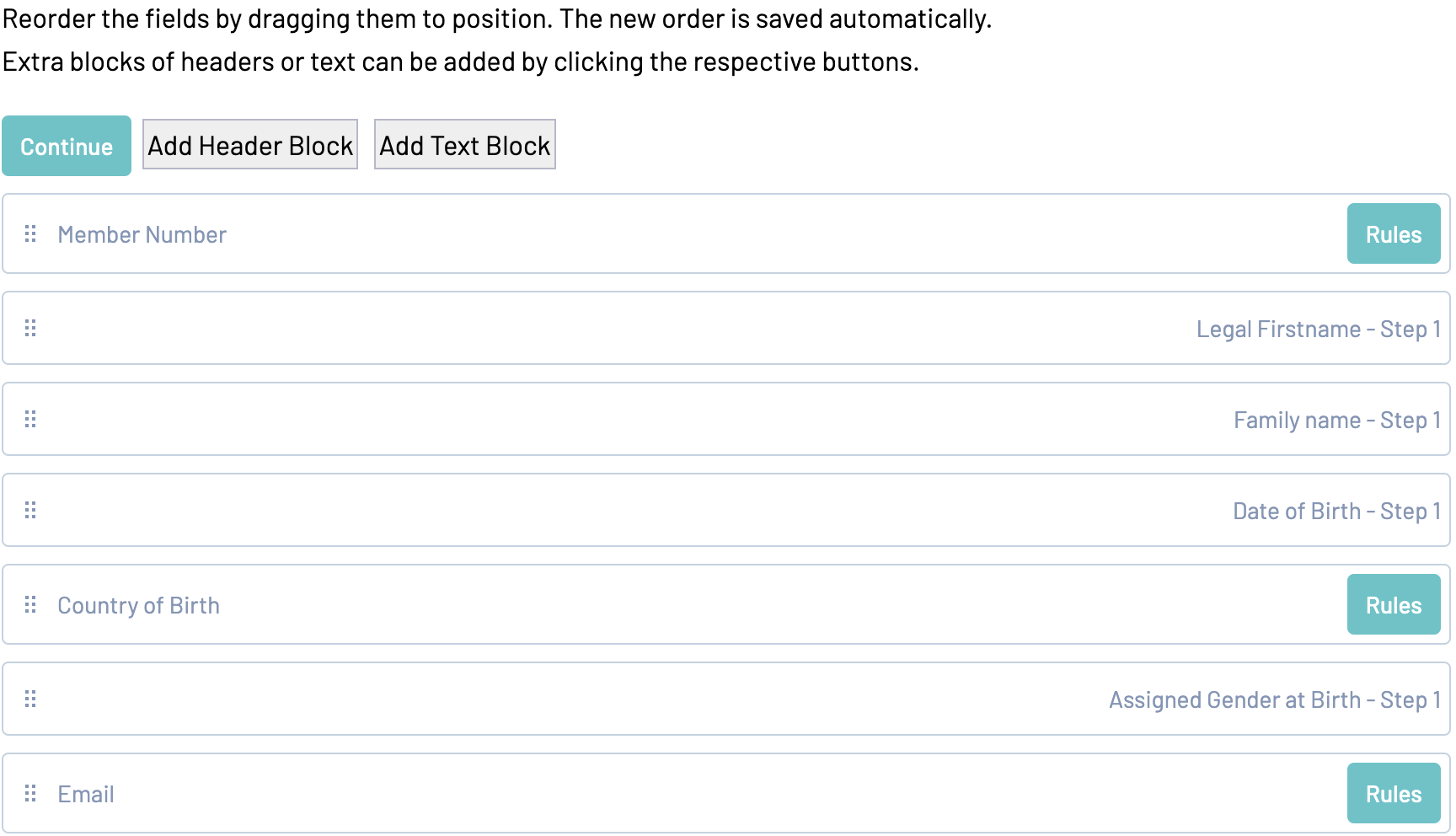Add a new Text Block
Viewport: 1456px width, 836px height.
464,145
